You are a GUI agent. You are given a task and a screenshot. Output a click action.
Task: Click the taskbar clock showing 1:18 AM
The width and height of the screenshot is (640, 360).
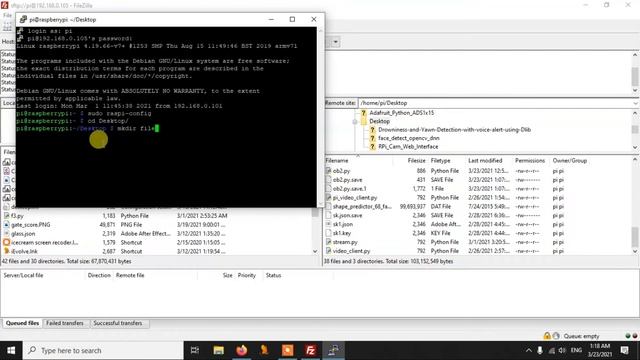pos(600,350)
